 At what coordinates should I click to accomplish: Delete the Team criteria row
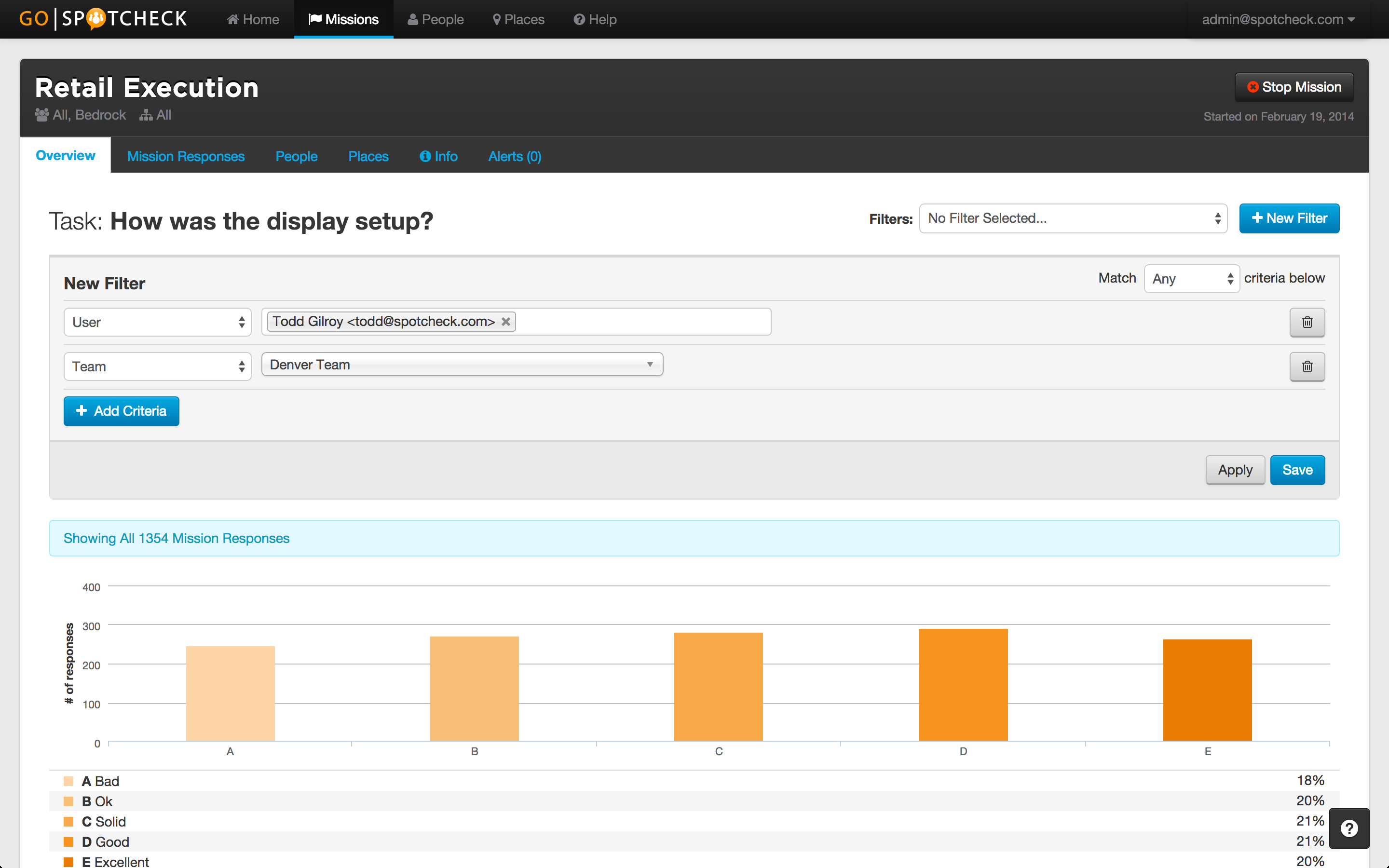pyautogui.click(x=1307, y=366)
